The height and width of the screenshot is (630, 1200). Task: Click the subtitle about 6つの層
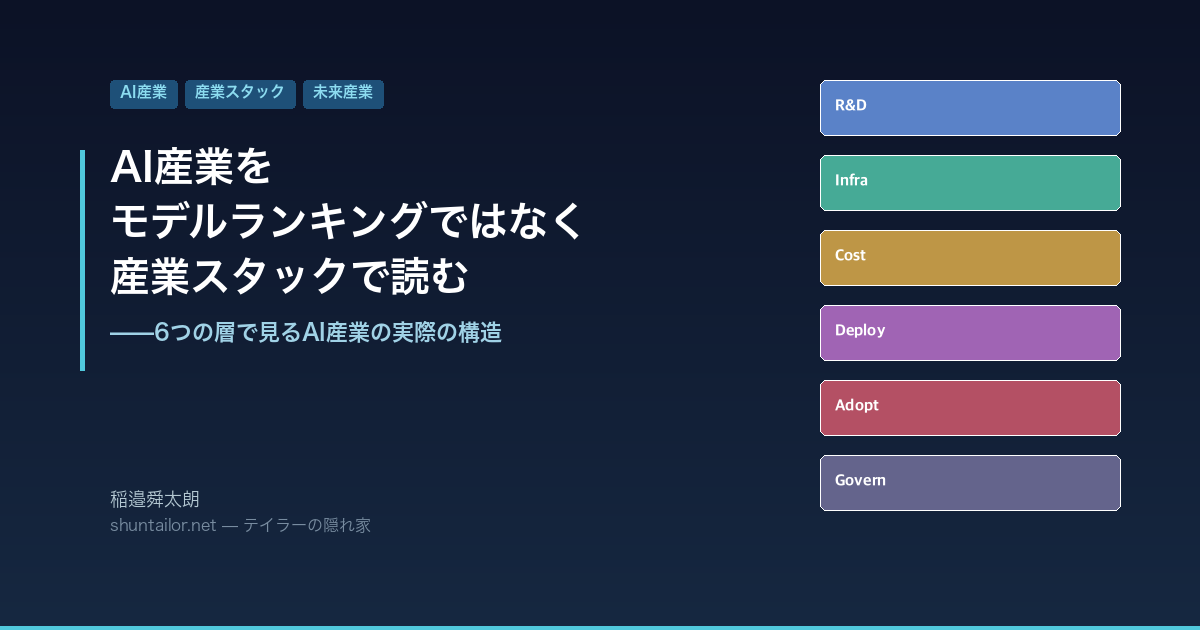328,333
